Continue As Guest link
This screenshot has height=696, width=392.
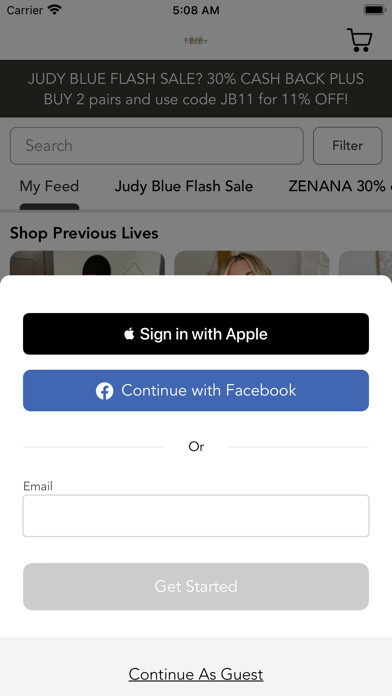point(196,674)
